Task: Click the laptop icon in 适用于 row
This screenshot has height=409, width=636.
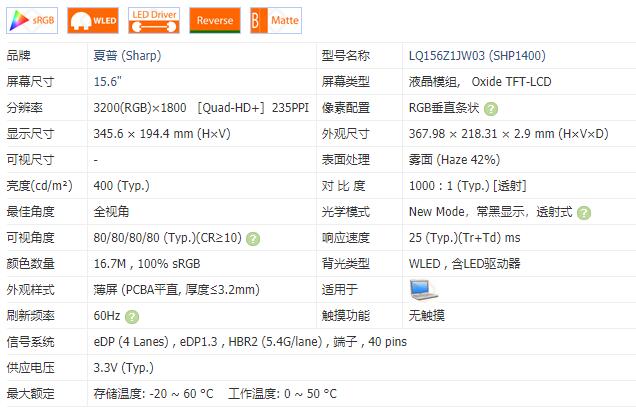Action: point(423,290)
